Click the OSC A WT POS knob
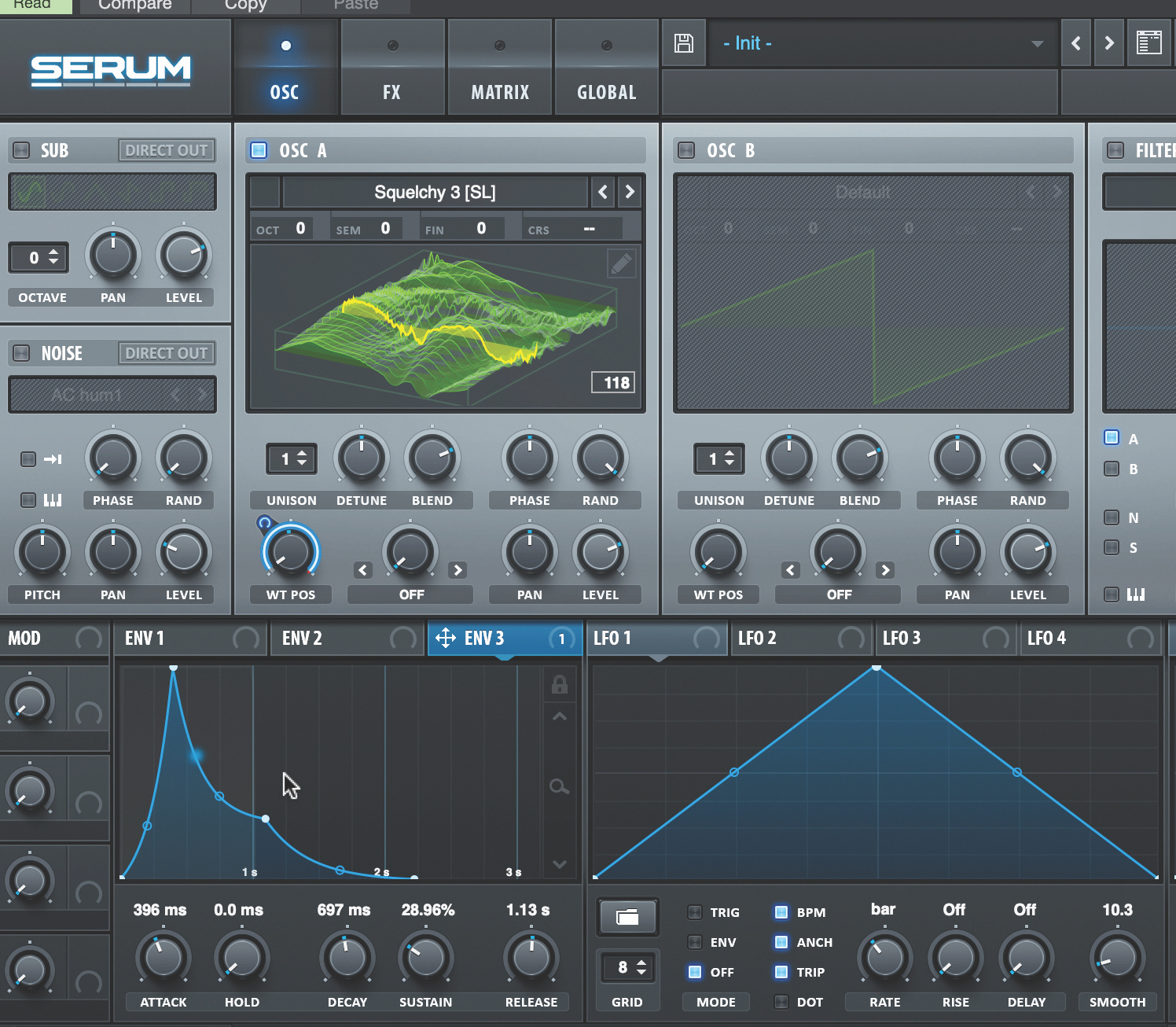 tap(290, 550)
